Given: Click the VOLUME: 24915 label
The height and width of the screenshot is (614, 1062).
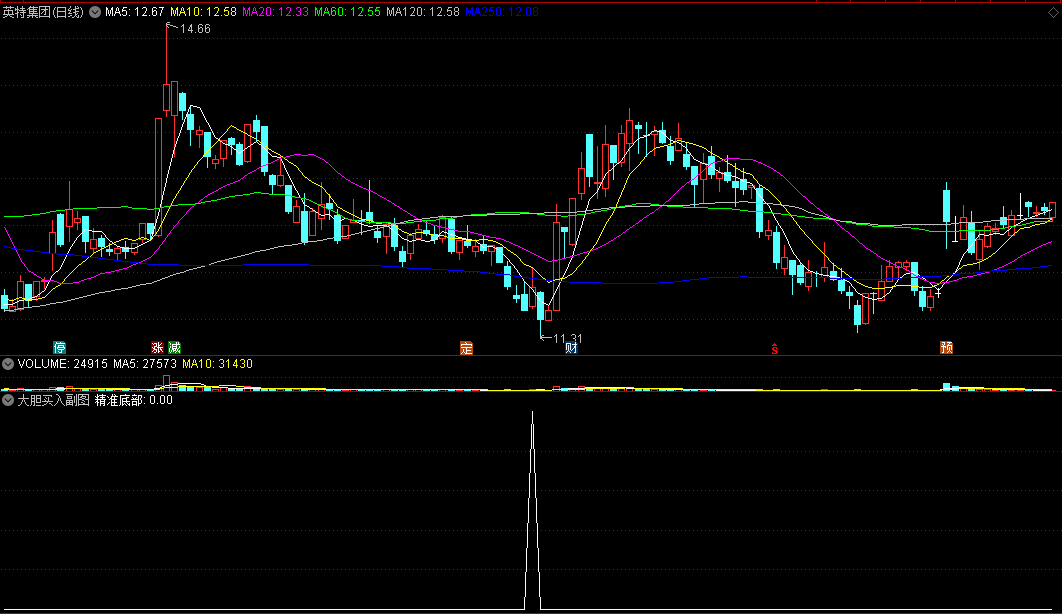Looking at the screenshot, I should pos(62,364).
